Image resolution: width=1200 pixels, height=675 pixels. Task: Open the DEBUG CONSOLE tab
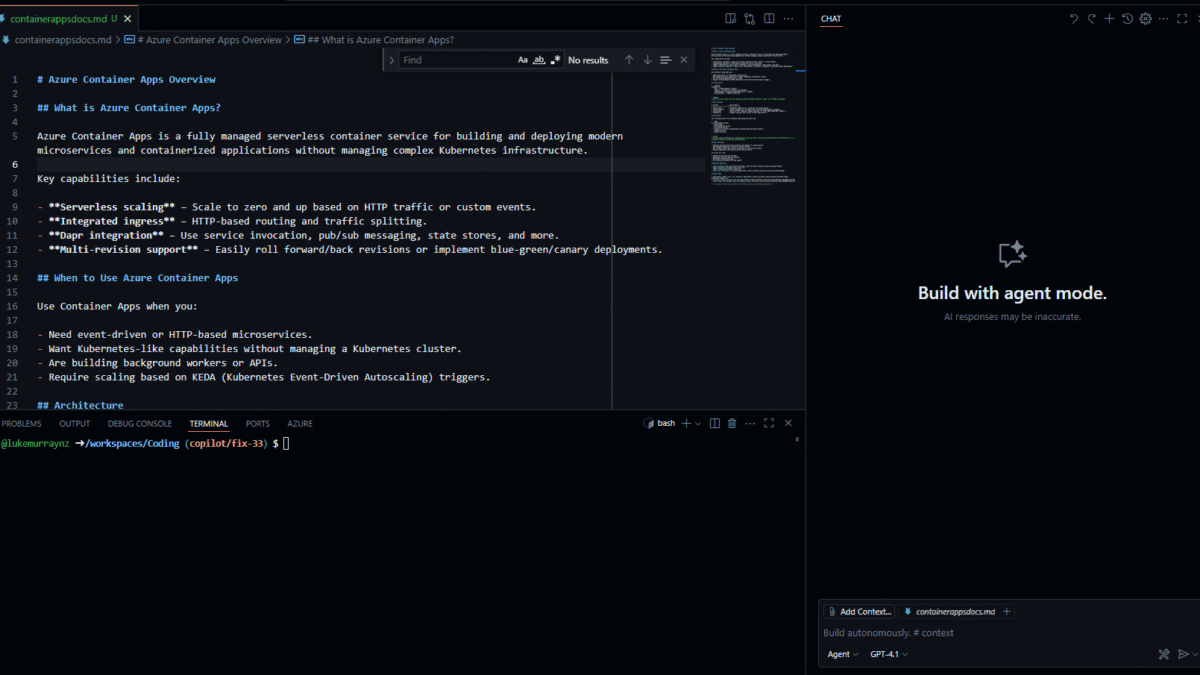point(140,424)
